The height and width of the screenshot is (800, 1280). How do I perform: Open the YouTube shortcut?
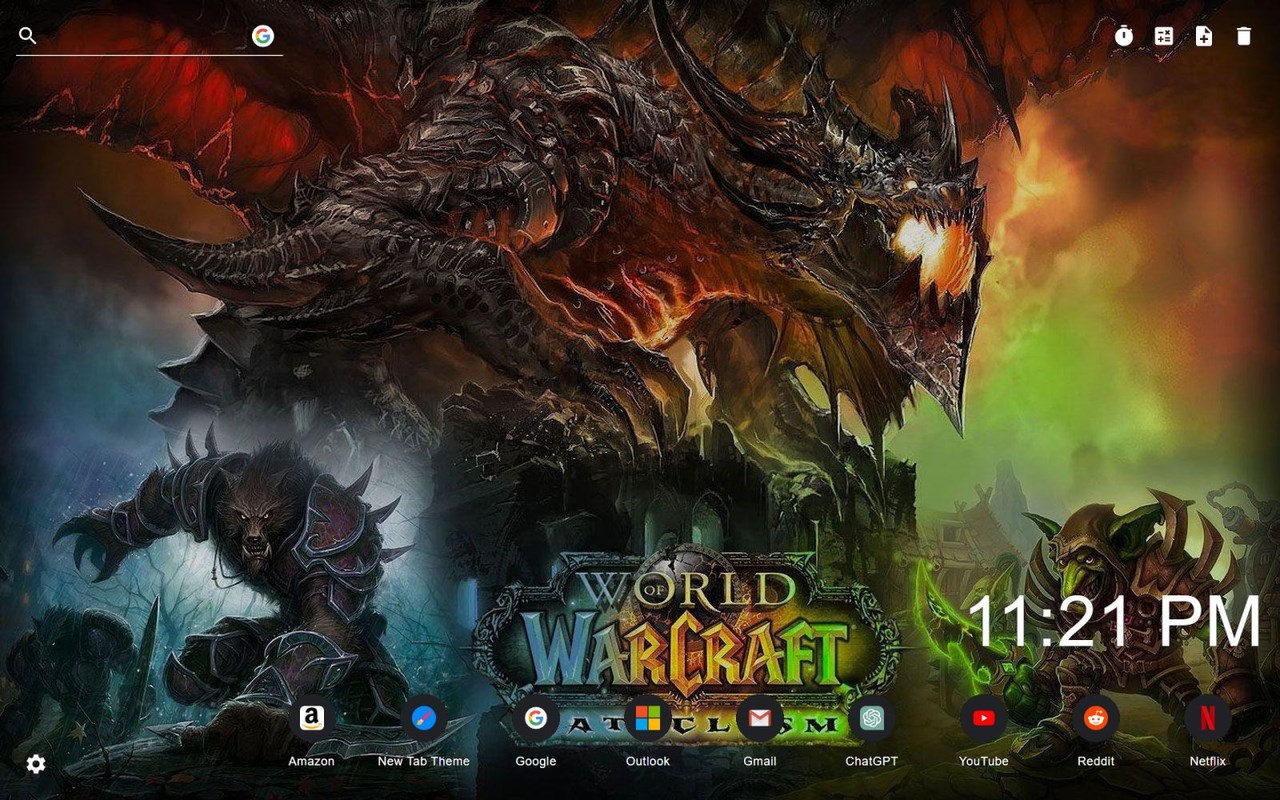pos(984,717)
